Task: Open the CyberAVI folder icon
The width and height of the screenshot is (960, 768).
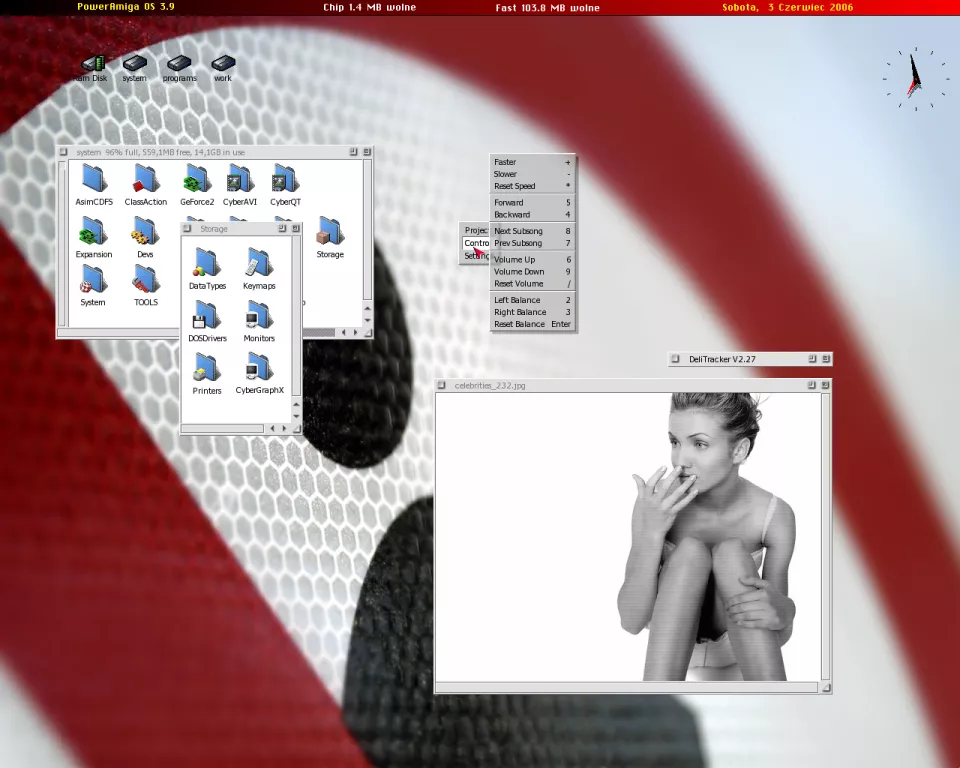Action: click(240, 181)
